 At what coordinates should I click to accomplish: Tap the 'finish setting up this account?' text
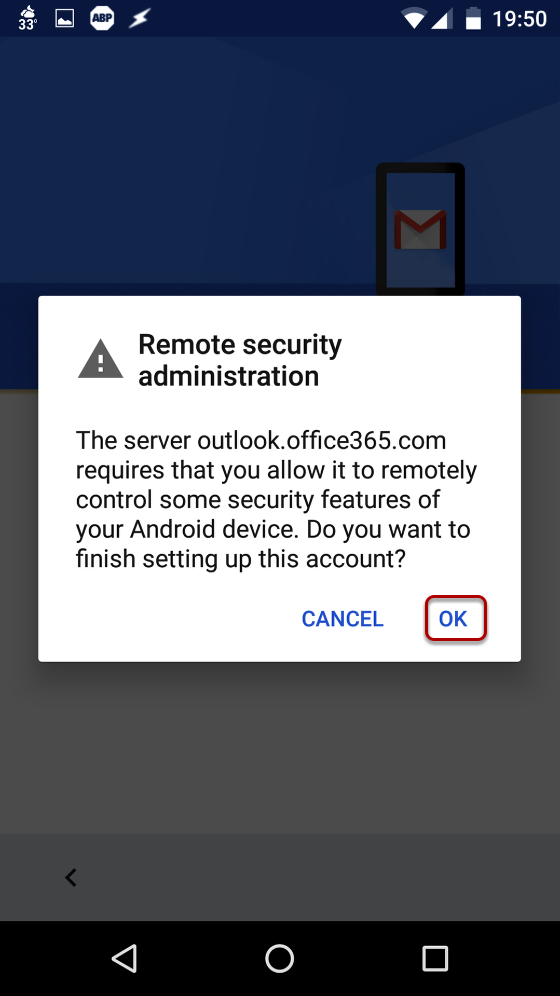241,560
